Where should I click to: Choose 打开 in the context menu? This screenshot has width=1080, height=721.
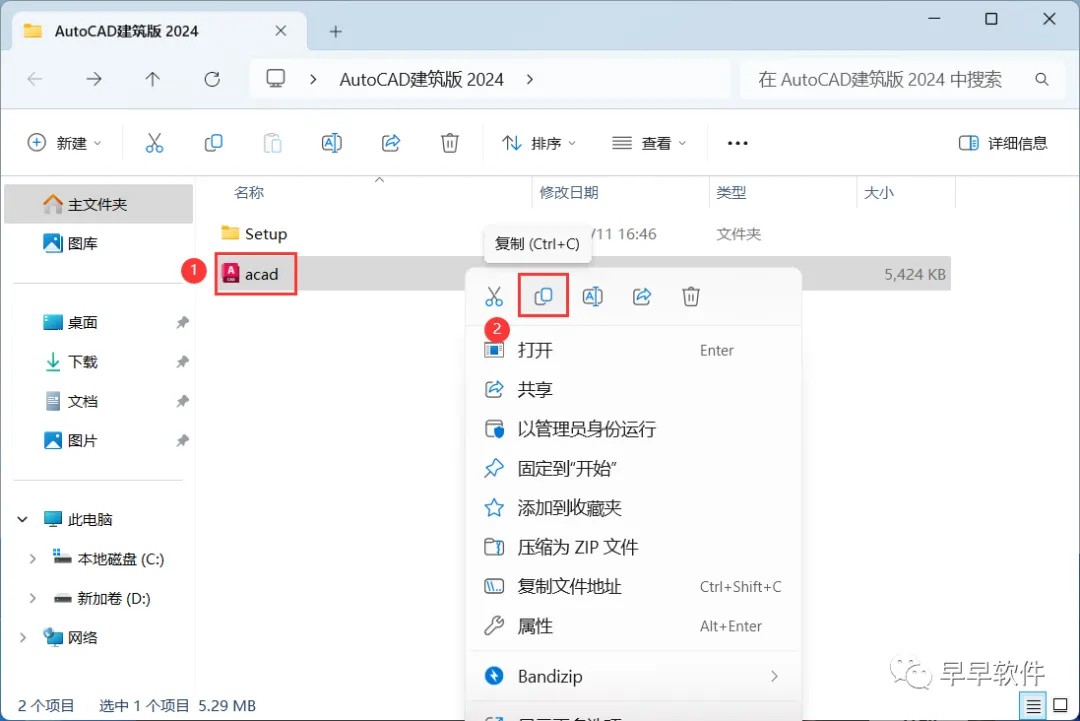pos(634,350)
